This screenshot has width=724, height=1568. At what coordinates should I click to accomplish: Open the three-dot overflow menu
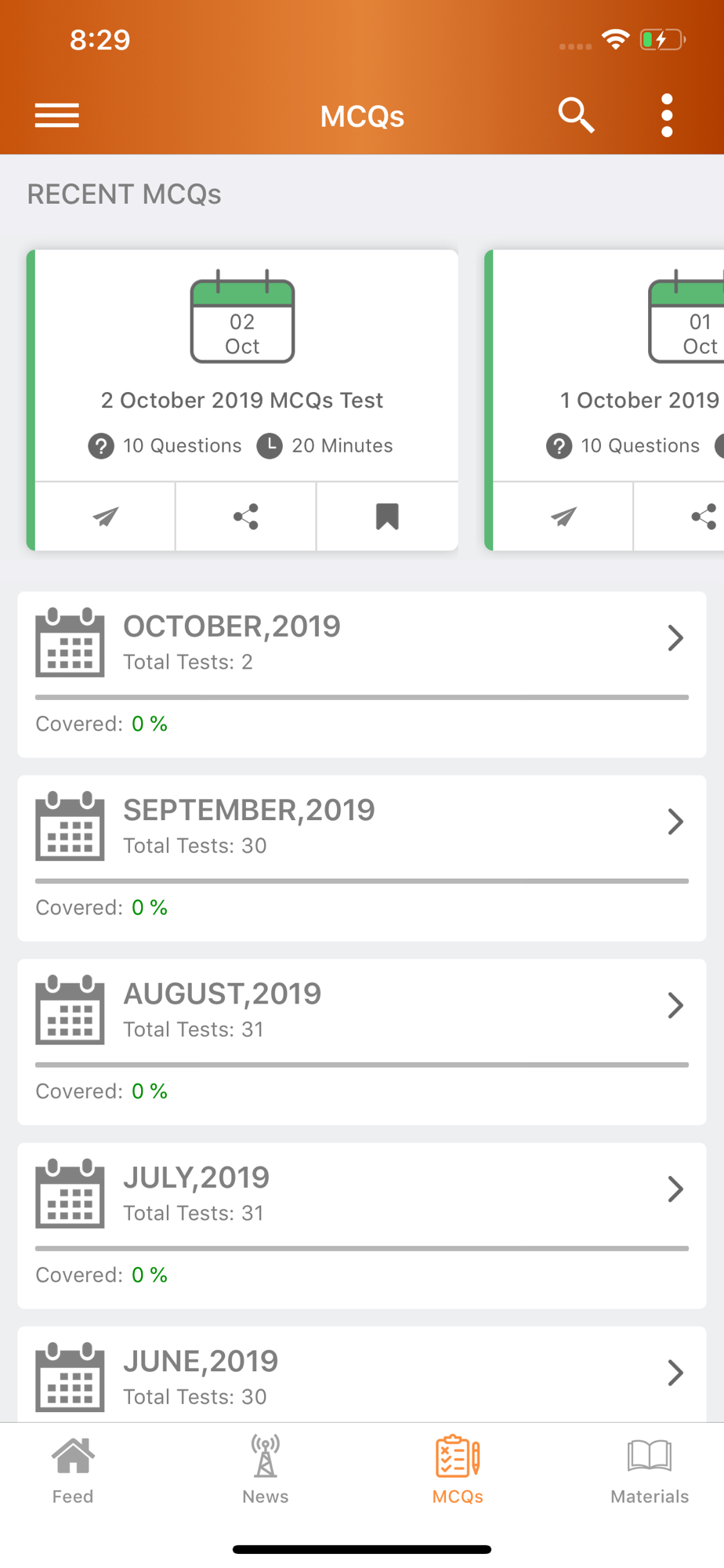[667, 115]
